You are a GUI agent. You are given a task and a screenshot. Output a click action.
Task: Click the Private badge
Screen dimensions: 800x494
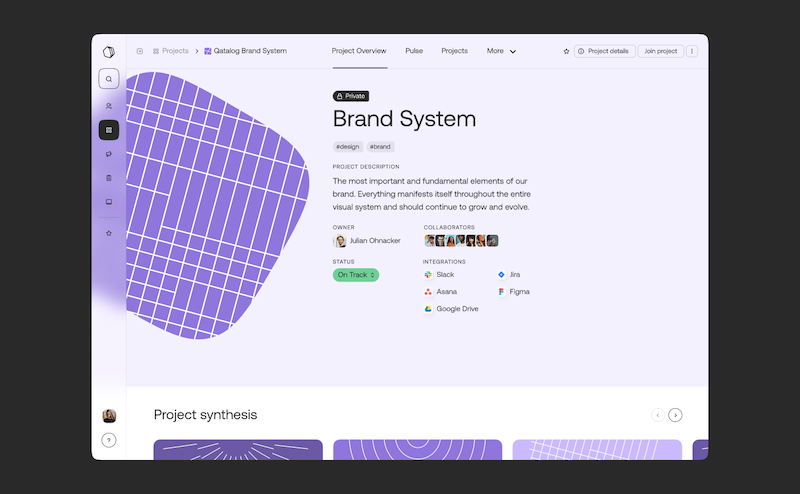coord(351,96)
